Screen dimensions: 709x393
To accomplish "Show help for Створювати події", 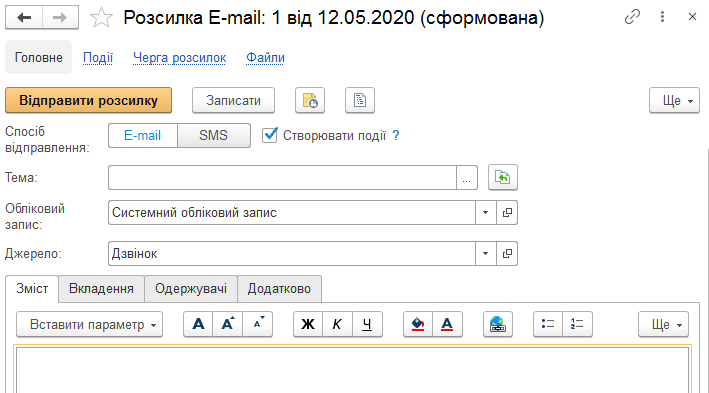I will pos(396,136).
